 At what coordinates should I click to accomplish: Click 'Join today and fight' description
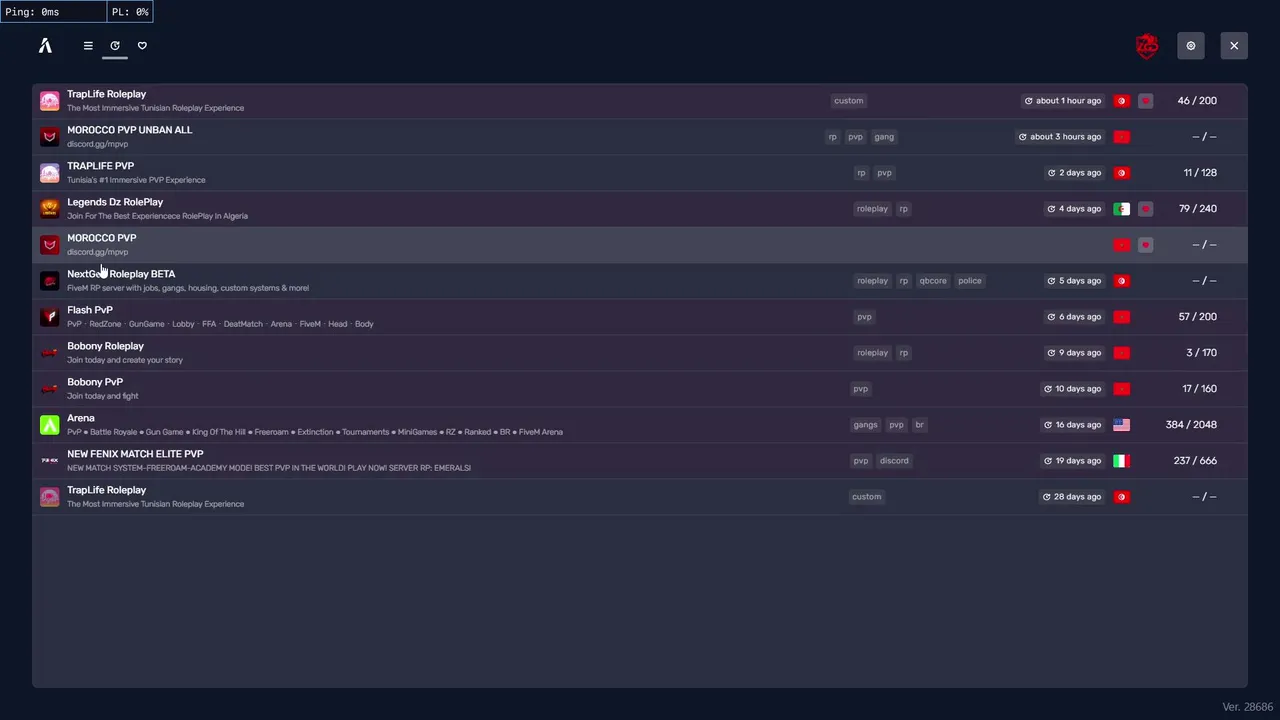[103, 396]
